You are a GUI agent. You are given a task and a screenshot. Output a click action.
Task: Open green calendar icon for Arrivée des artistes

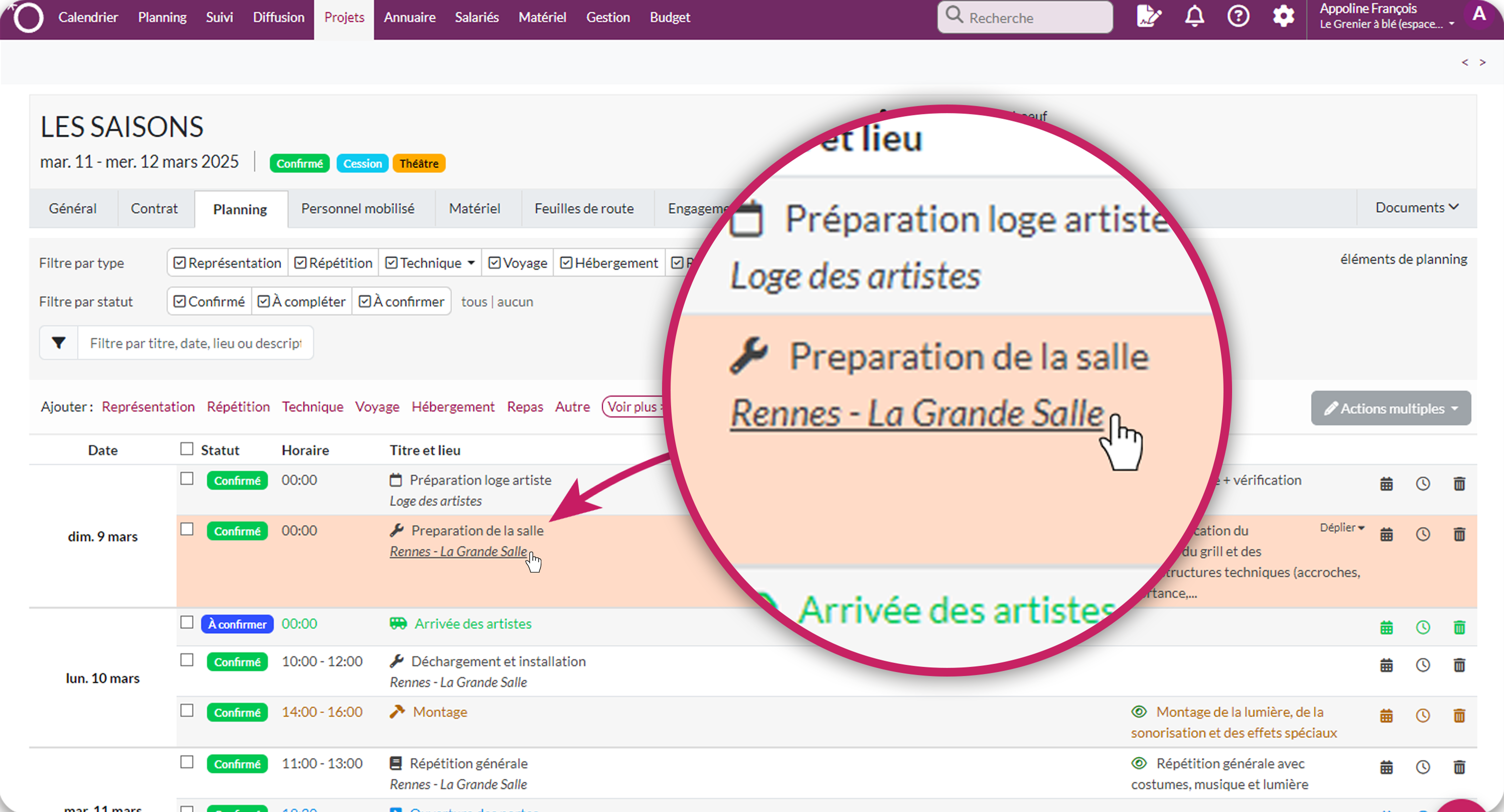(x=1386, y=628)
